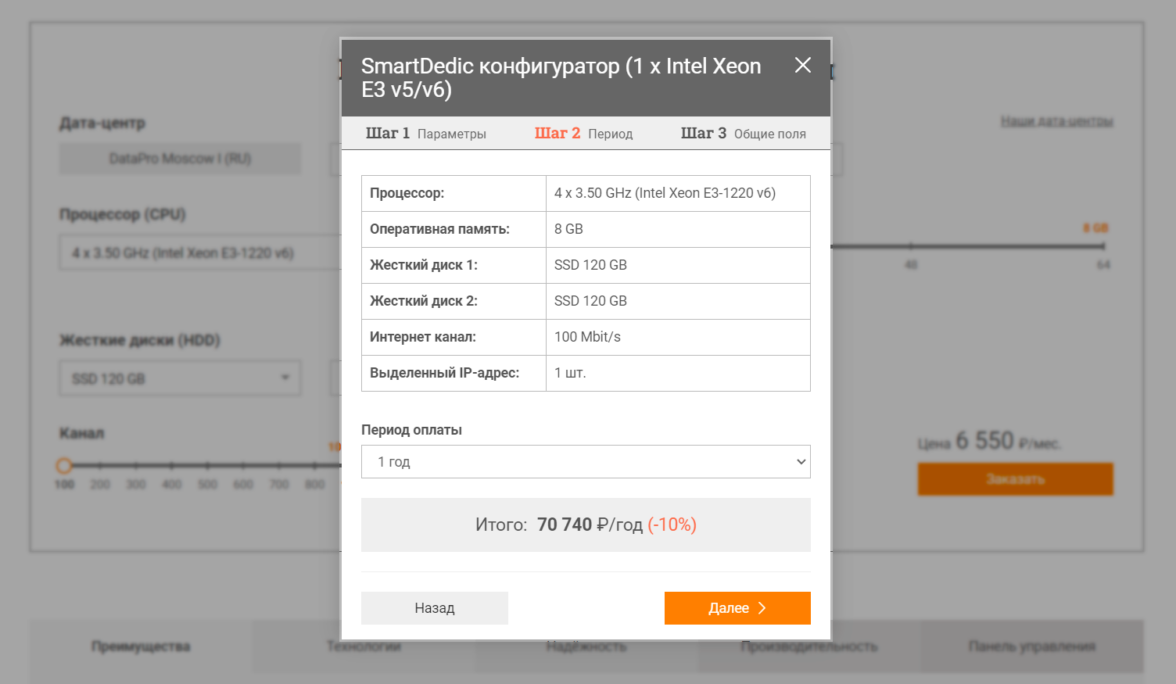Select the Шаг 2 Период step

click(x=584, y=133)
